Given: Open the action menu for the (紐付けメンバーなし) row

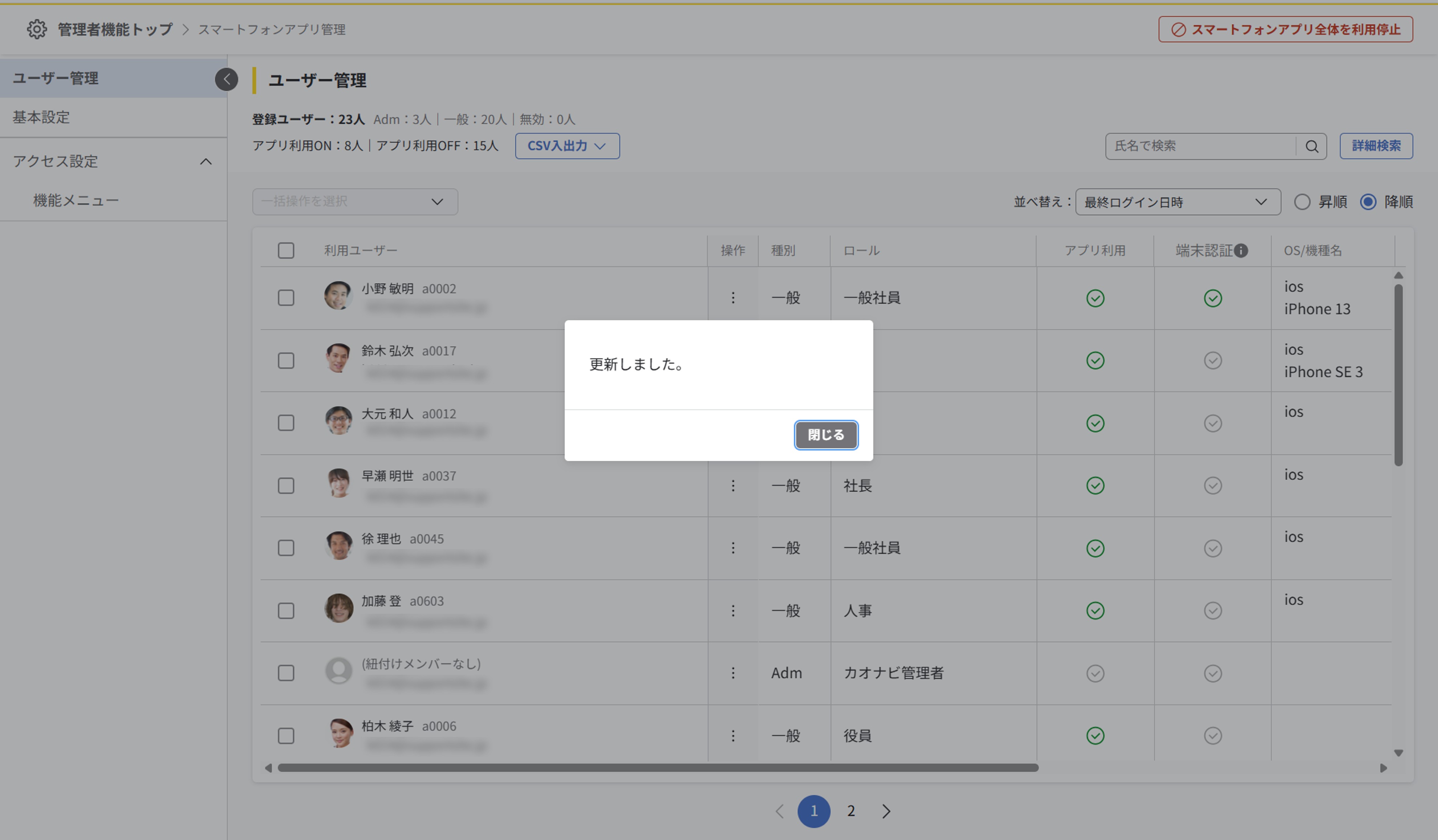Looking at the screenshot, I should point(733,673).
